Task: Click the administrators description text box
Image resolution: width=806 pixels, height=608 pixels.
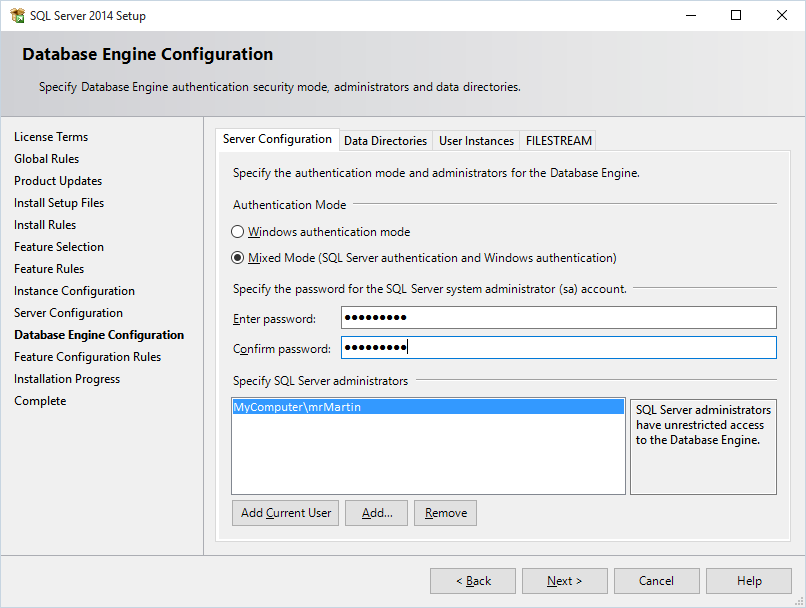Action: point(703,447)
